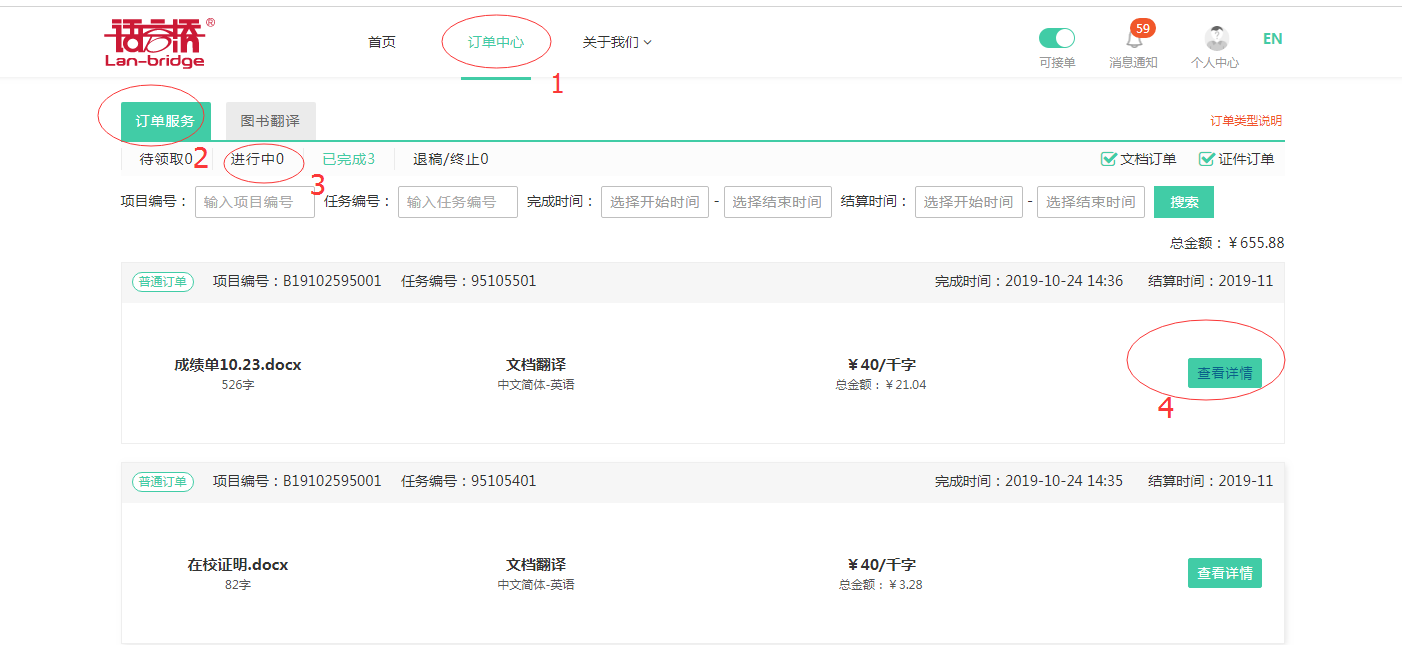Focus the 项目编号 input field
Image resolution: width=1402 pixels, height=645 pixels.
[255, 202]
